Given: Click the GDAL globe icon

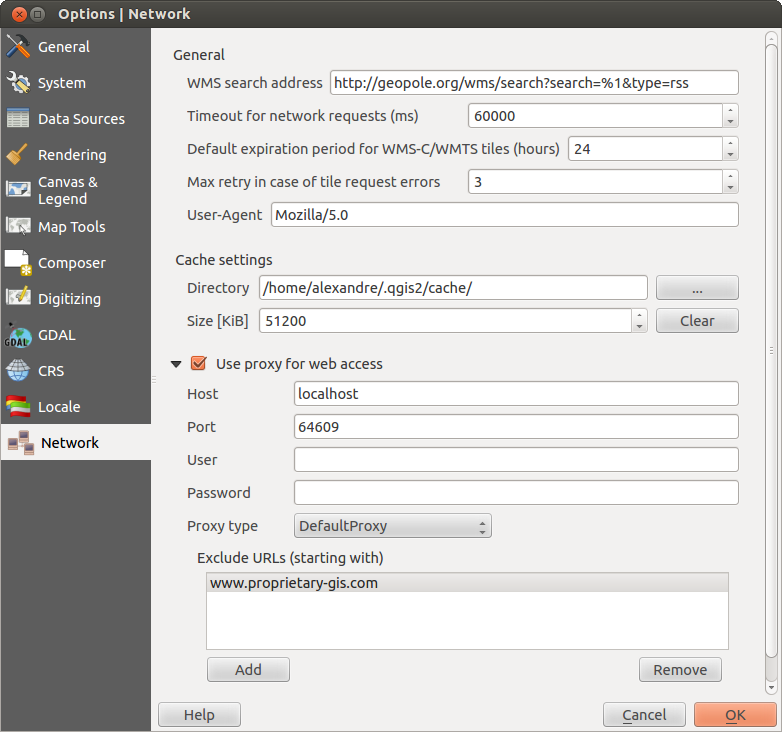Looking at the screenshot, I should click(x=18, y=335).
